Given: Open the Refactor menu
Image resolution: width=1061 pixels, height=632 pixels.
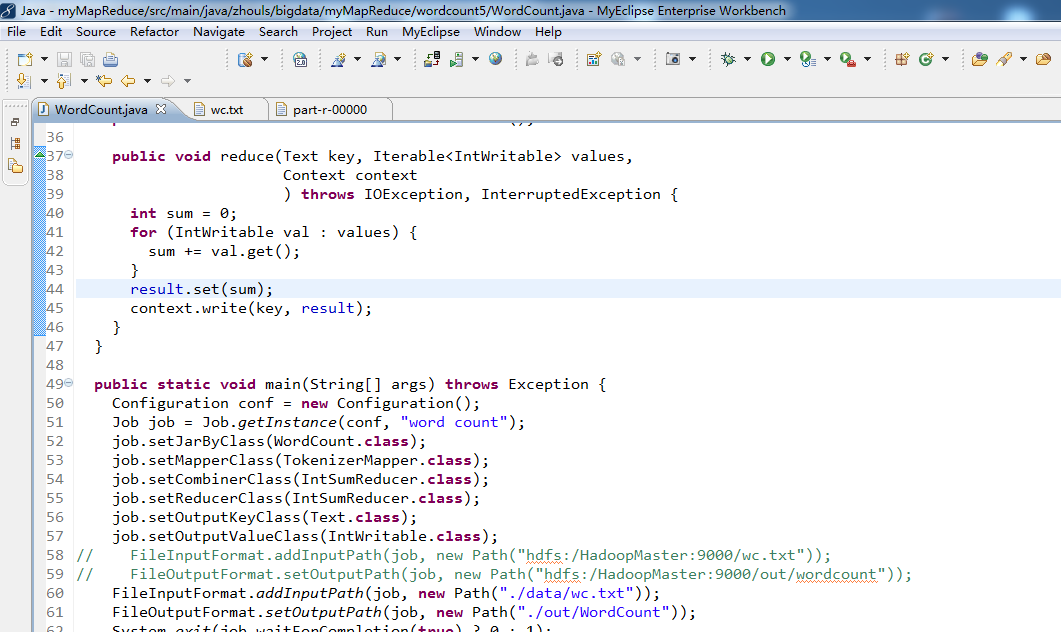Looking at the screenshot, I should pyautogui.click(x=154, y=32).
